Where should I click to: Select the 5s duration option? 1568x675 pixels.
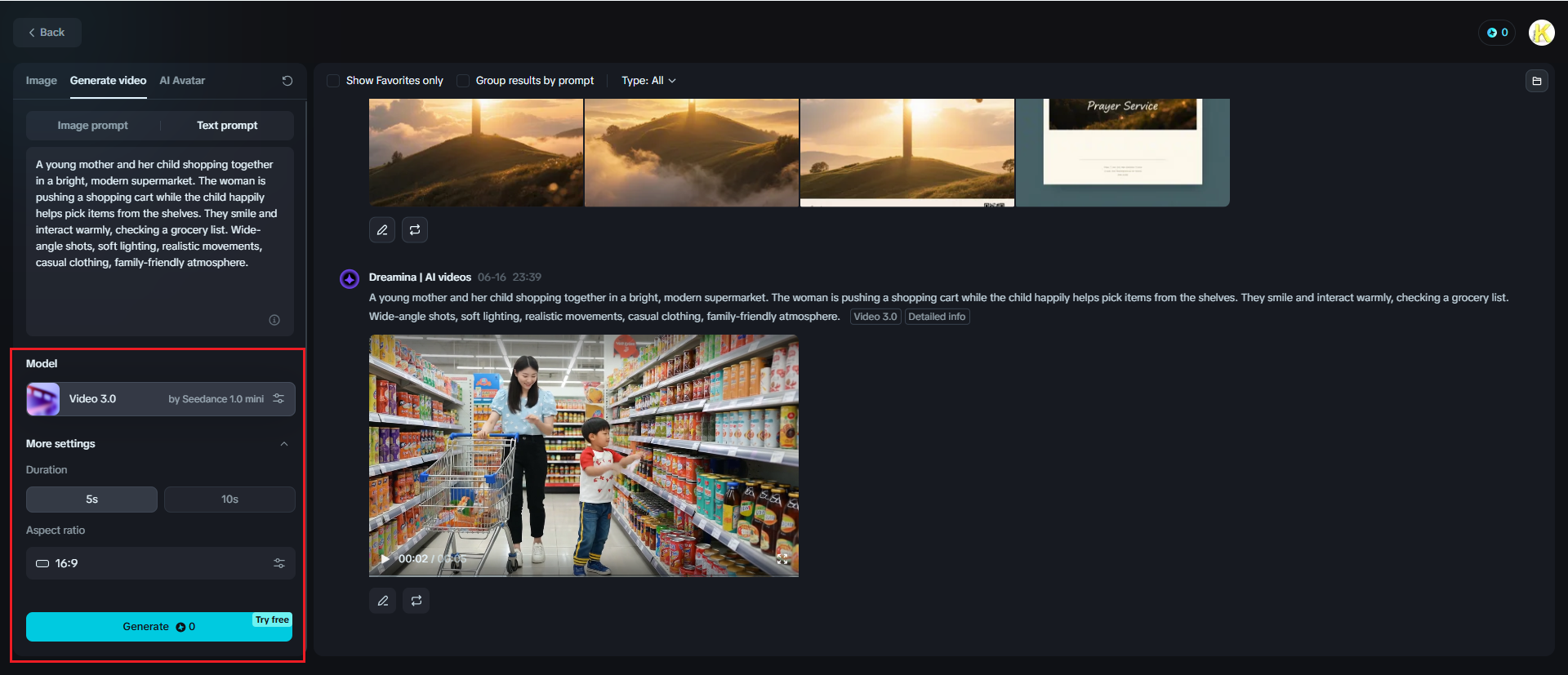[91, 500]
